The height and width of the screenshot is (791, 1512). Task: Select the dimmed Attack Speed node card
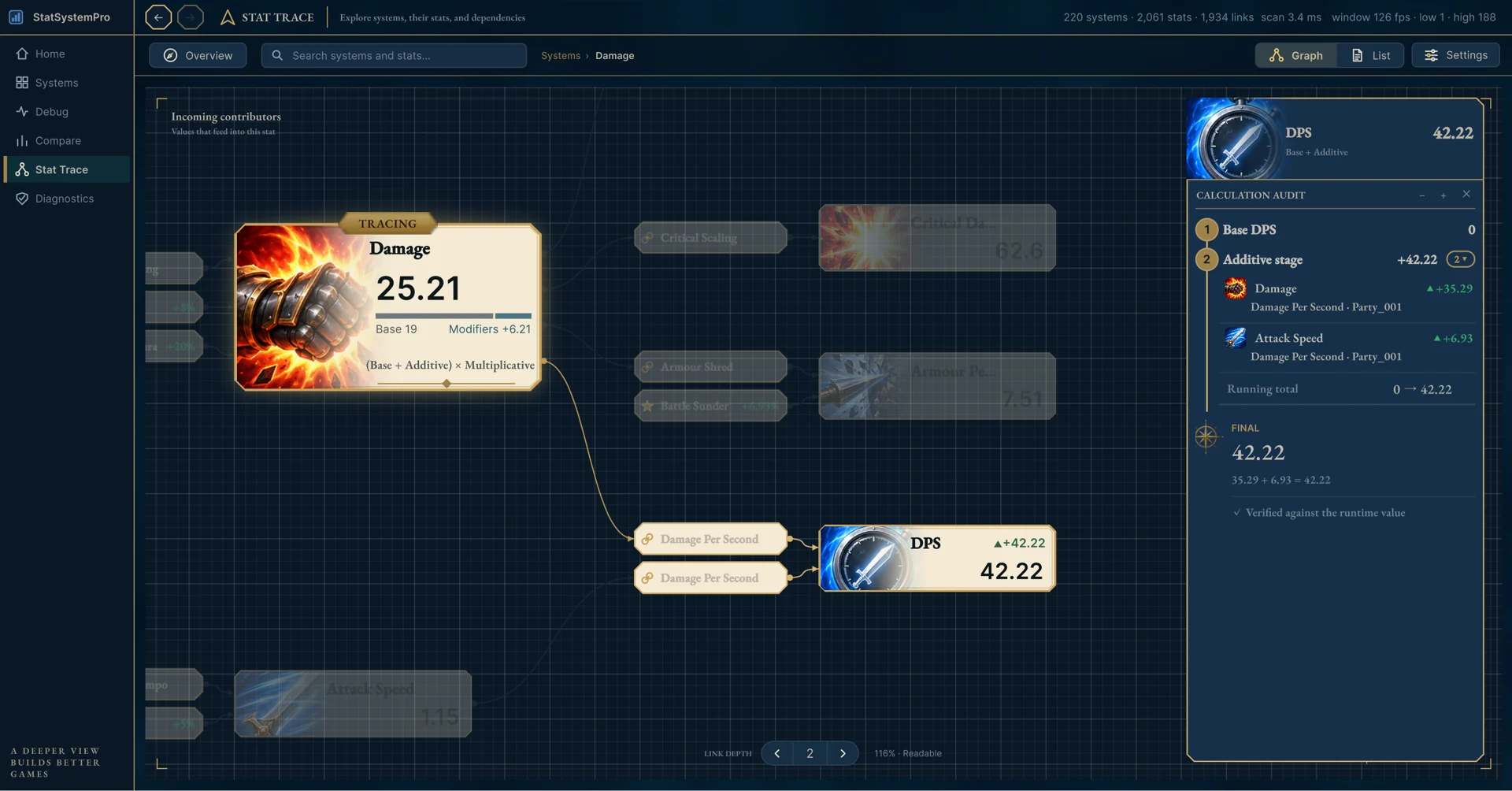(x=353, y=704)
